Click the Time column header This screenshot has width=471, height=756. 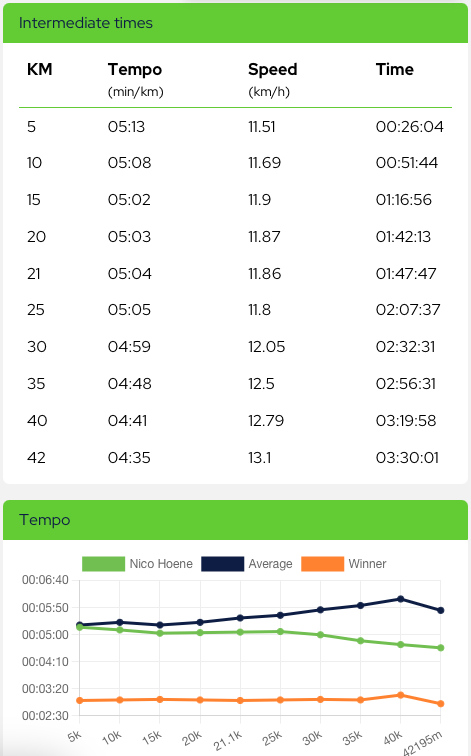tap(394, 69)
